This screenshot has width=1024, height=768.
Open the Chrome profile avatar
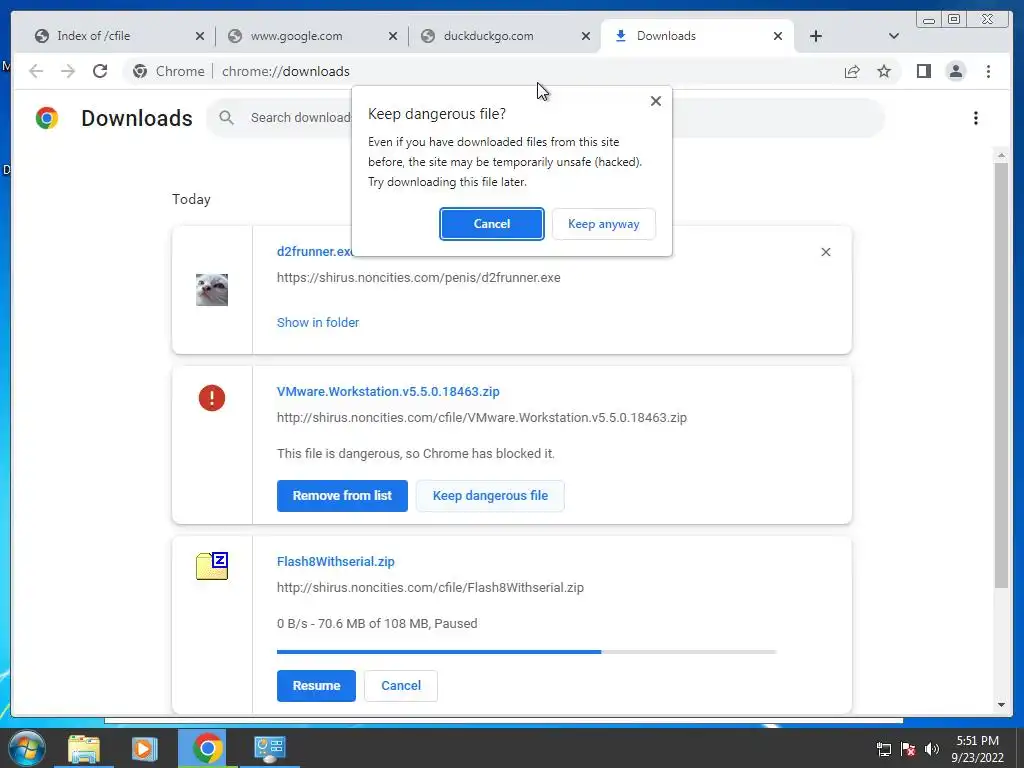(955, 71)
